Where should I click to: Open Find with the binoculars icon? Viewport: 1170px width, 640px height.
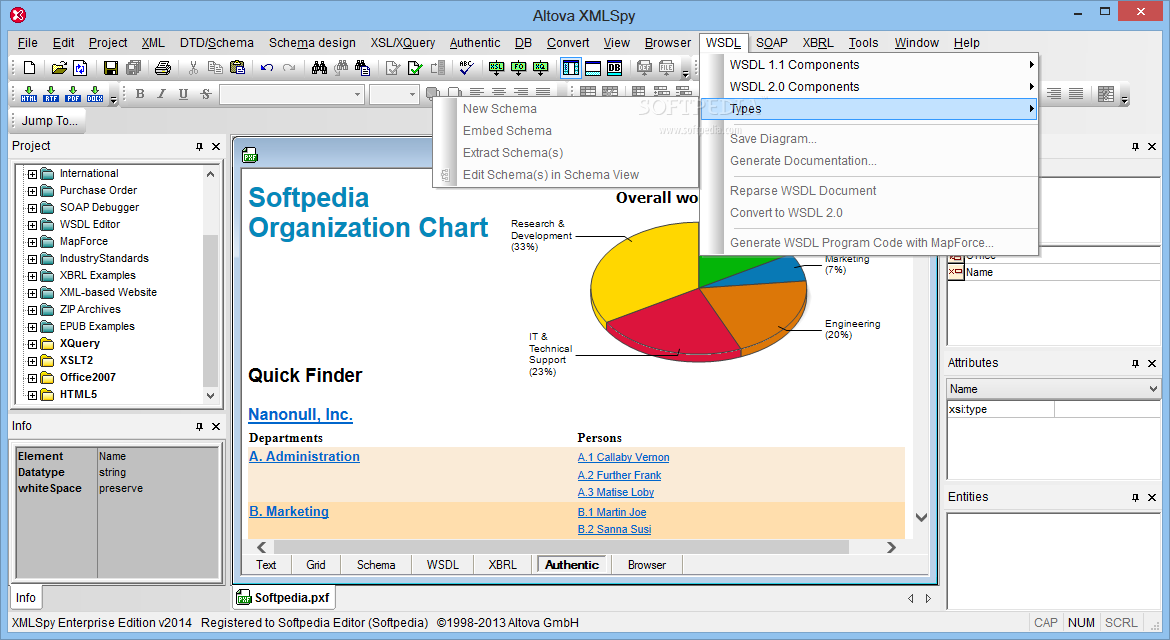[319, 68]
